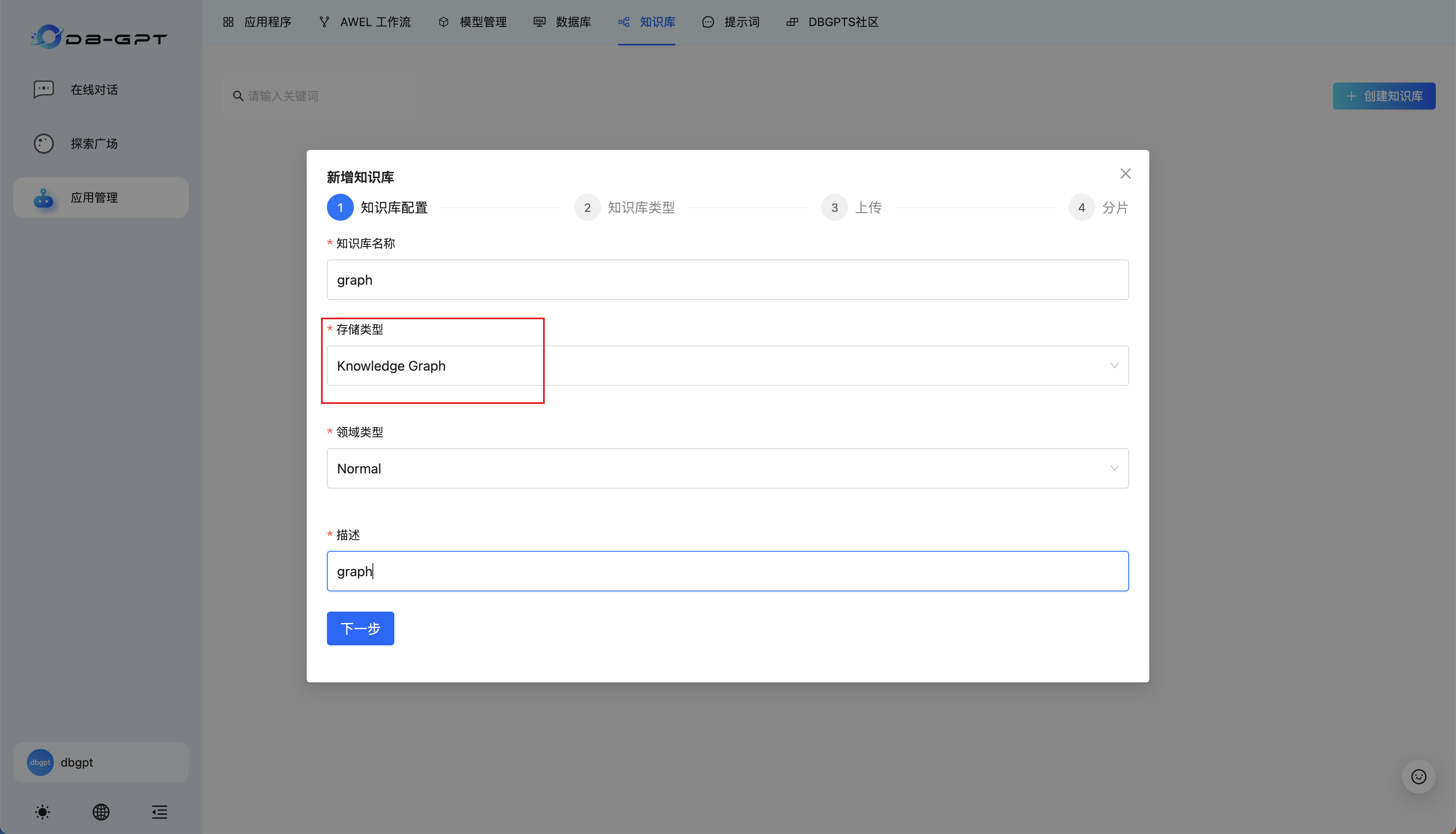This screenshot has height=834, width=1456.
Task: Collapse the sidebar using the collapse icon
Action: 159,812
